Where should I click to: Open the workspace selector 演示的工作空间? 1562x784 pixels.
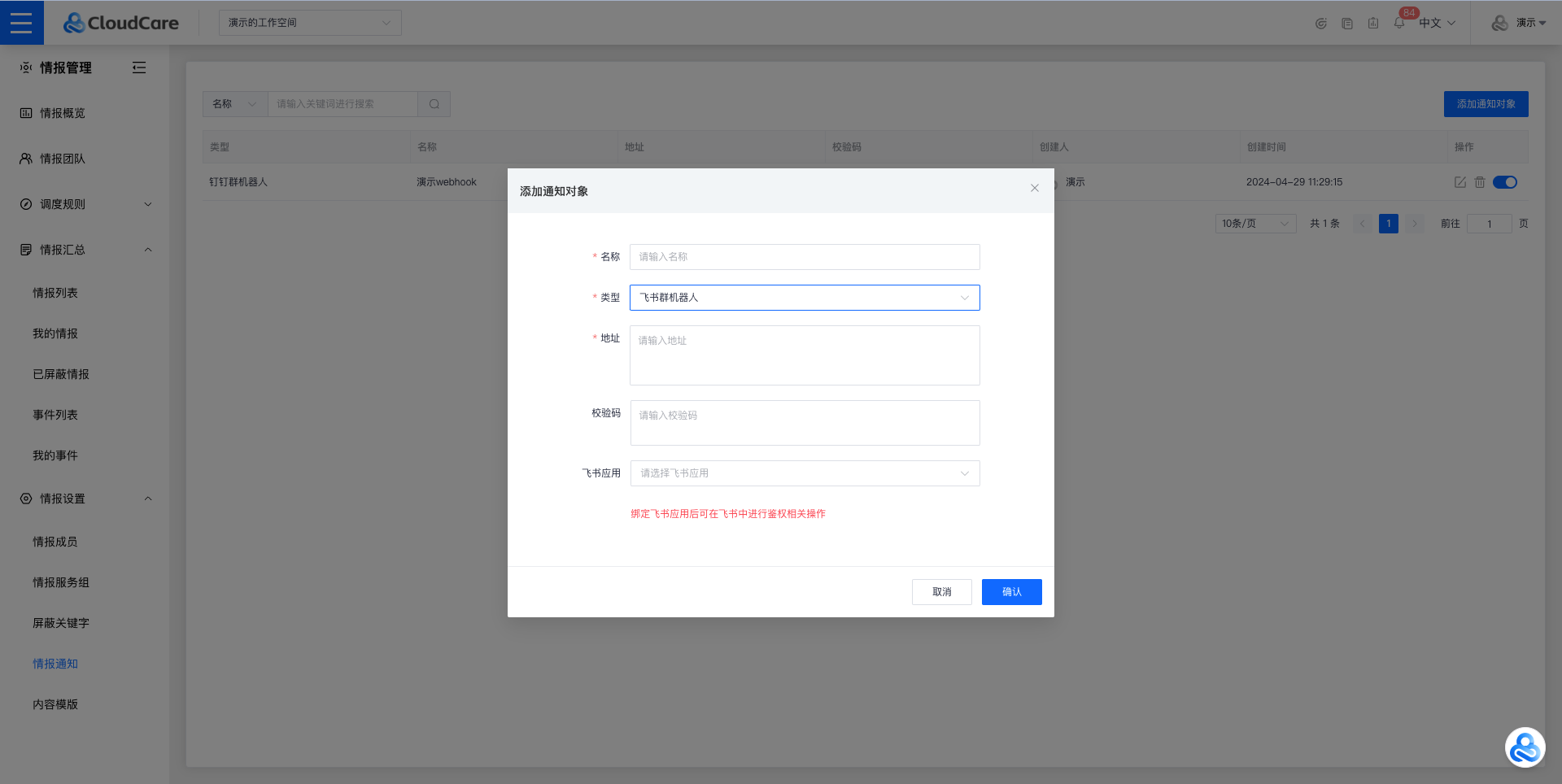pyautogui.click(x=310, y=23)
